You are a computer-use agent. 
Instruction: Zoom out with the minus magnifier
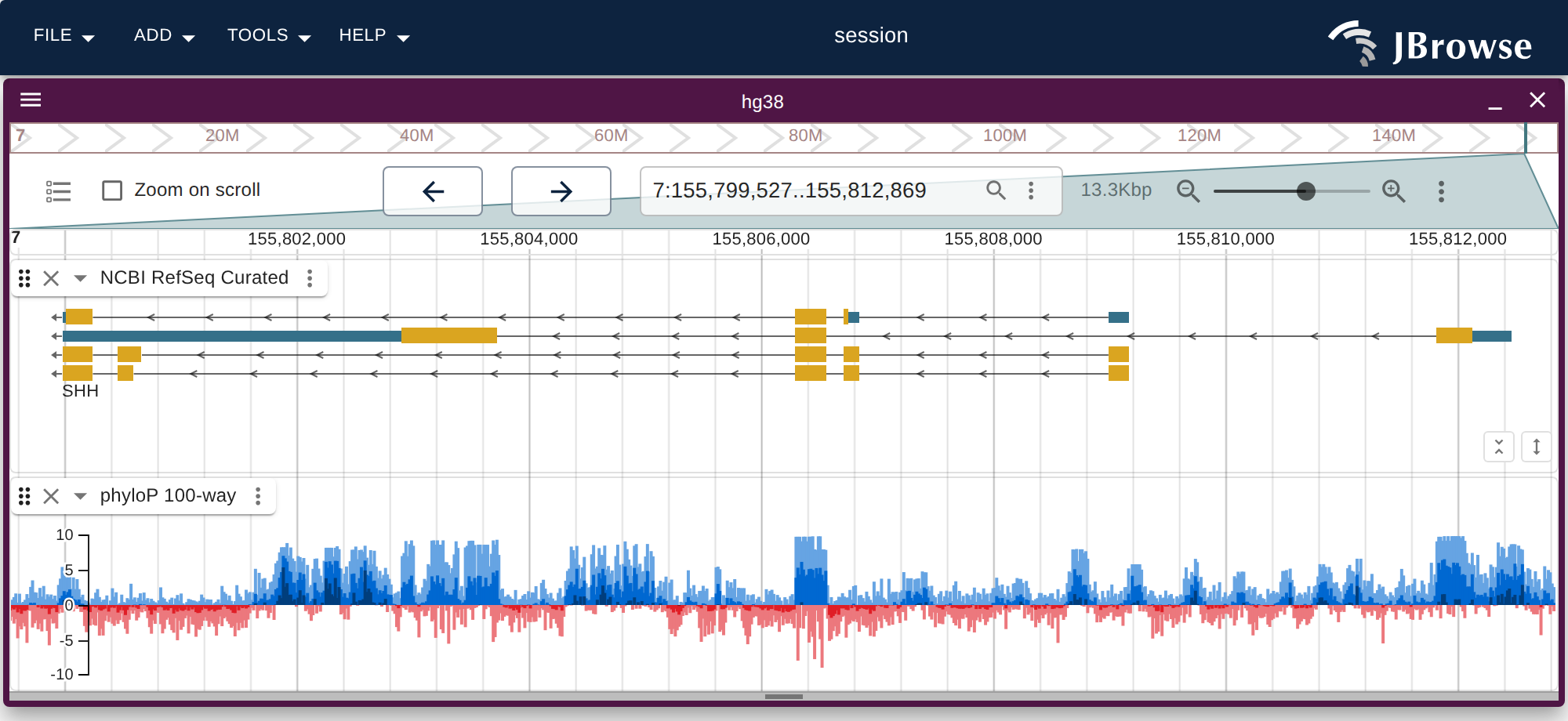(1189, 191)
